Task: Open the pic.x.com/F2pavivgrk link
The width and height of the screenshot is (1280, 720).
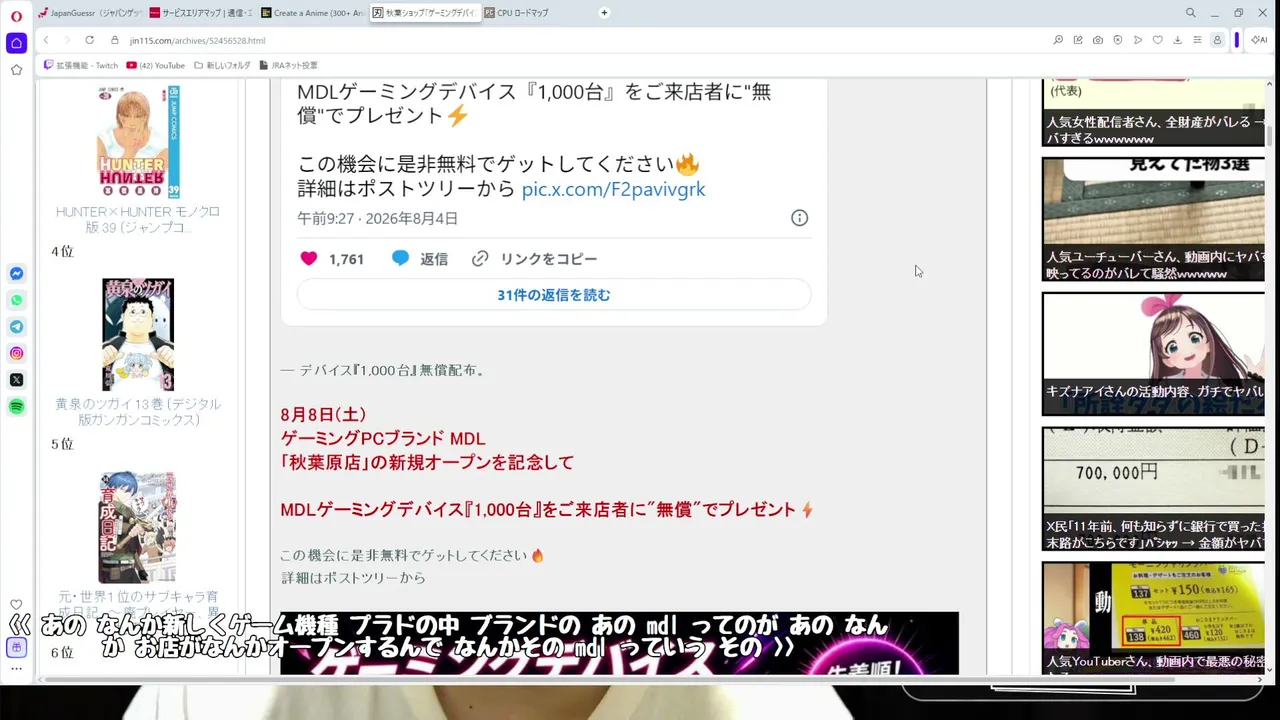Action: pos(613,189)
